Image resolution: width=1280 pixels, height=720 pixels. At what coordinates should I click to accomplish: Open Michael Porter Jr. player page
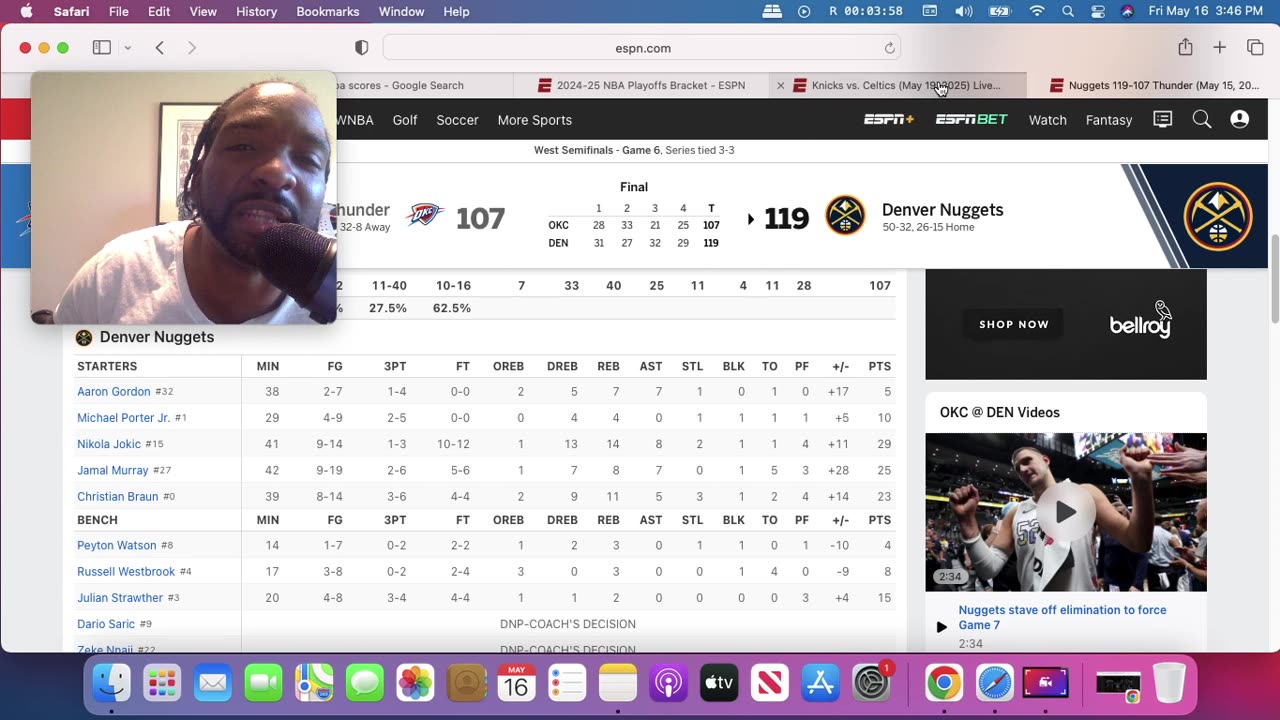123,418
